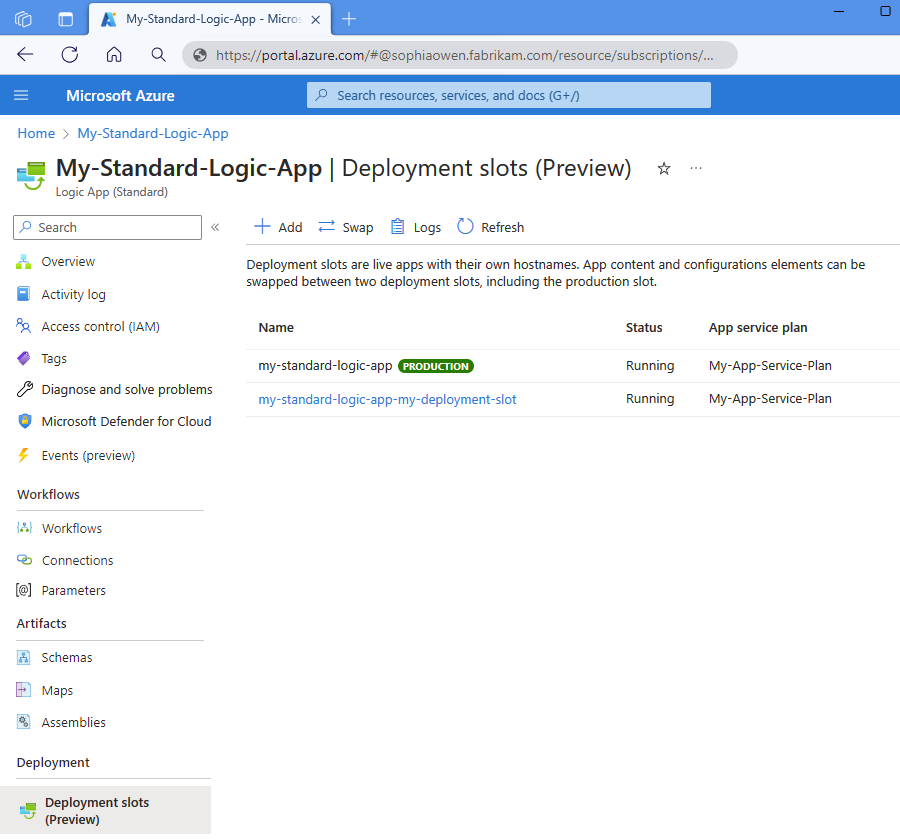Screen dimensions: 900x840
Task: Open the Maps menu item
Action: 57,691
